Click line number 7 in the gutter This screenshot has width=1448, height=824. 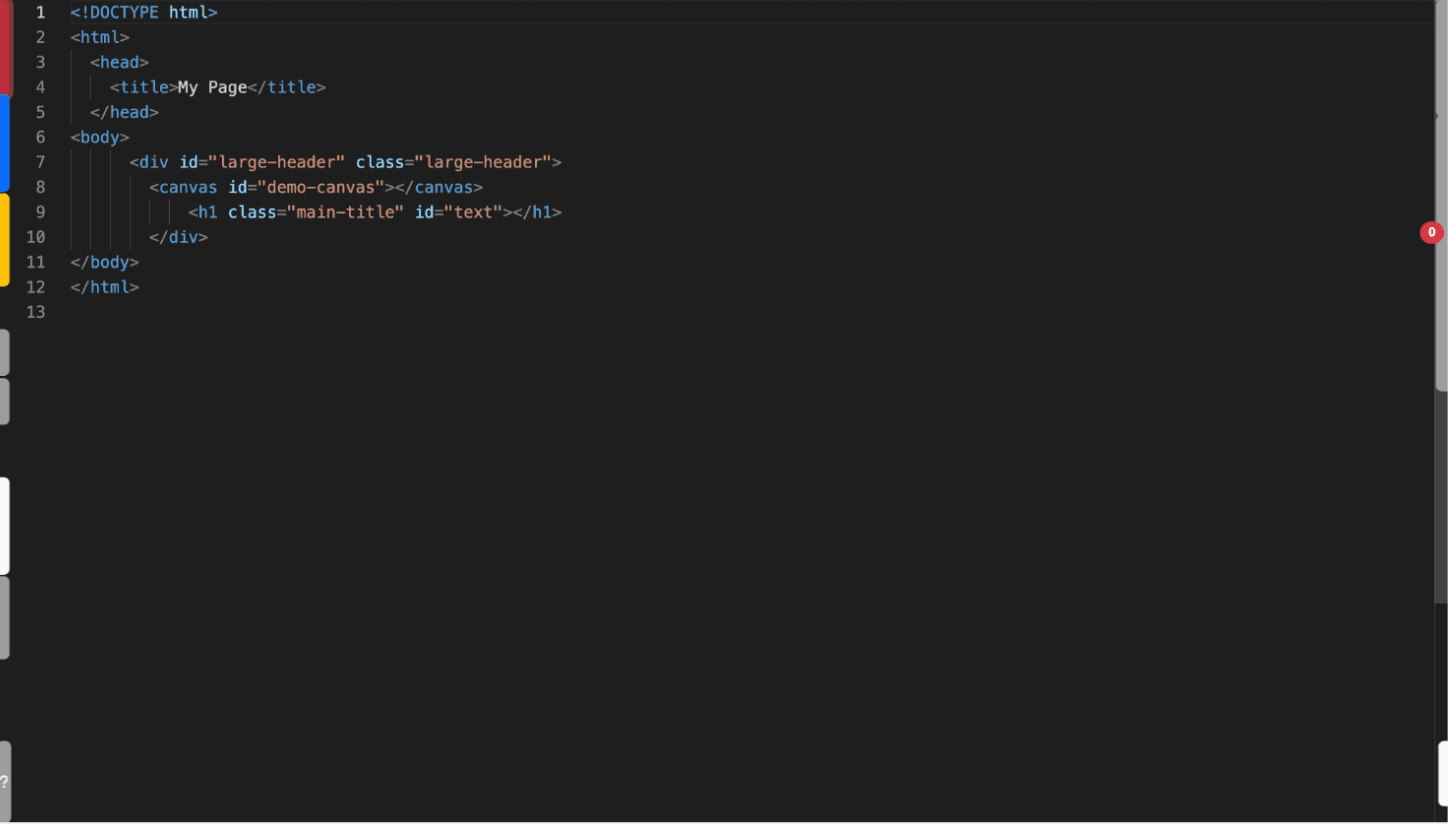click(40, 162)
